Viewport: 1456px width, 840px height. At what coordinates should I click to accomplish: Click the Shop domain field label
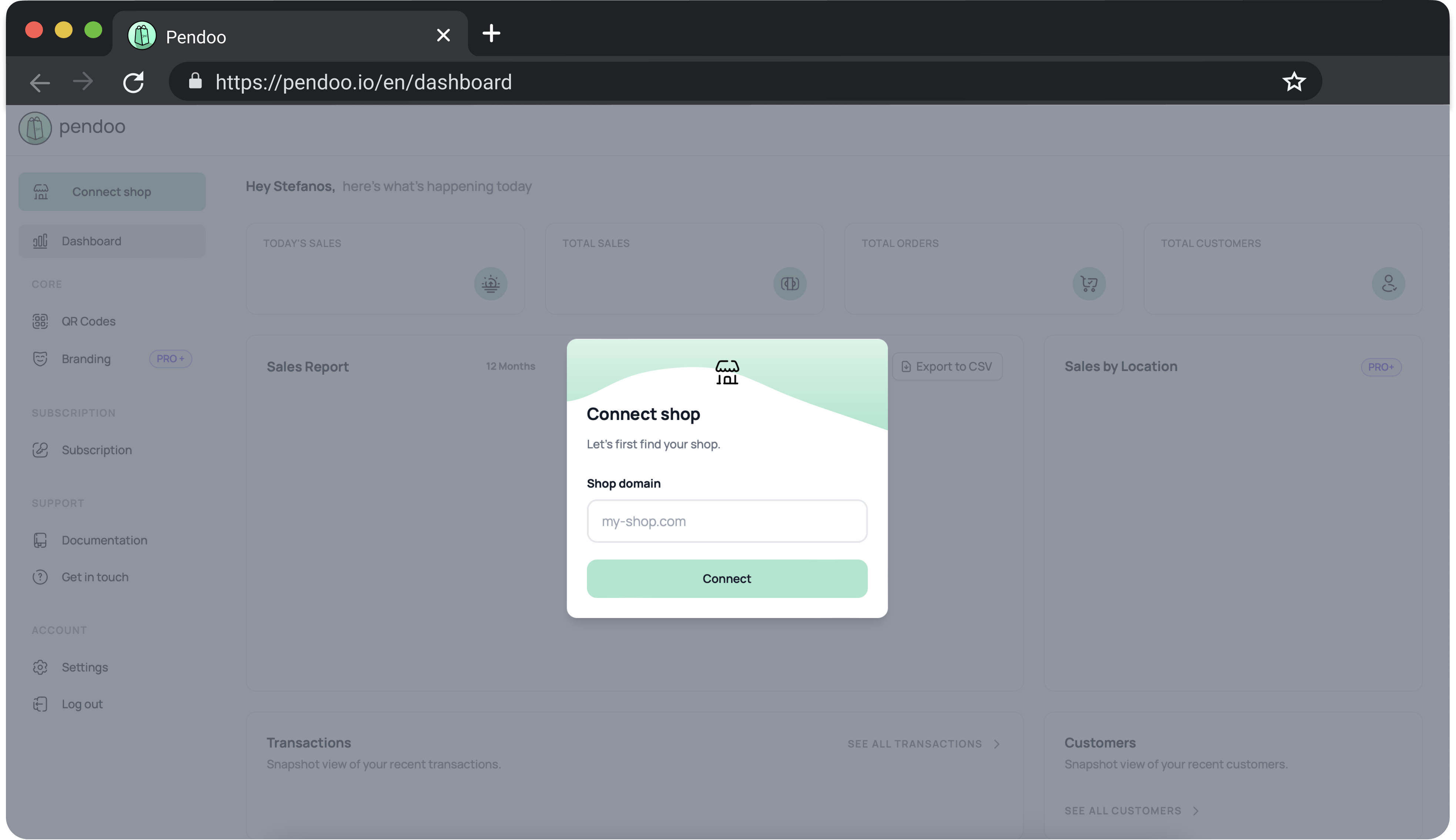click(x=623, y=483)
